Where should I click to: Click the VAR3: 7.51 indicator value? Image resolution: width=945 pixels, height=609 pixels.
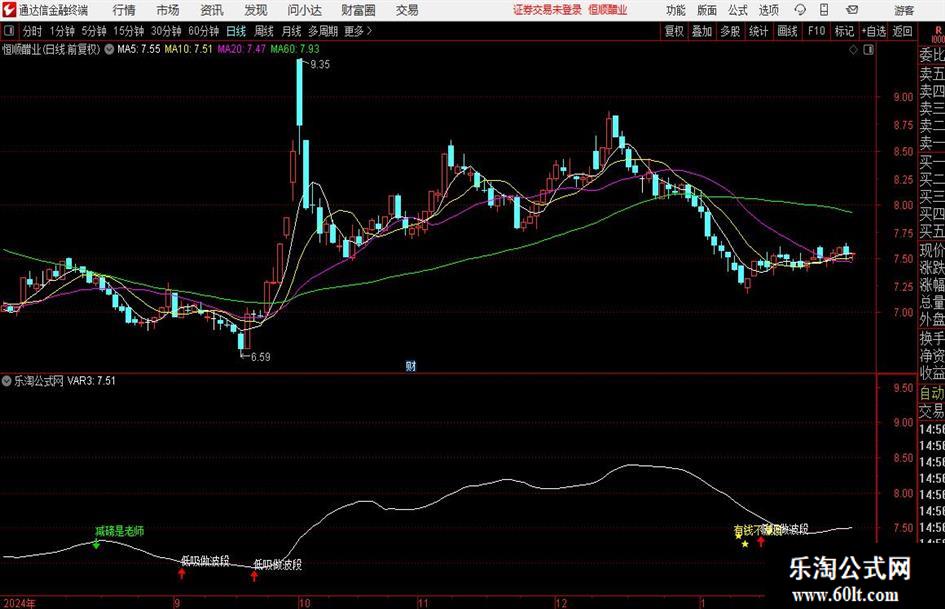[91, 380]
